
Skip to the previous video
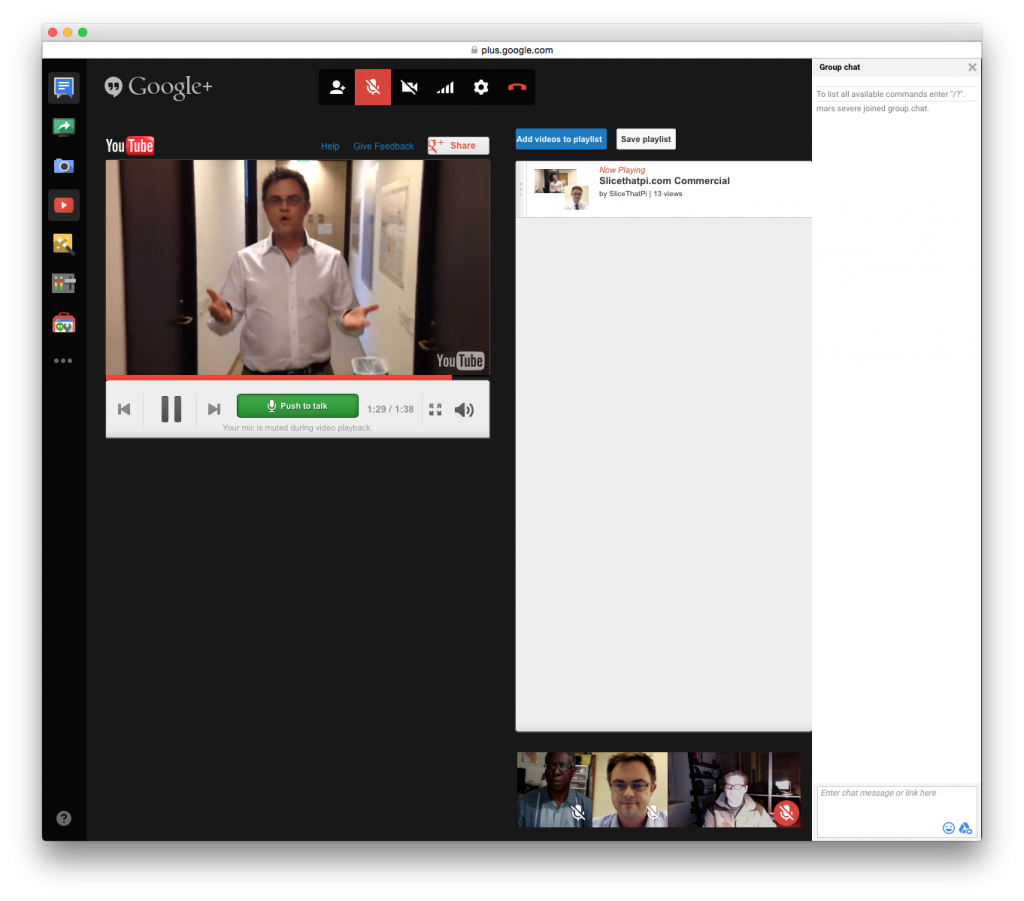coord(124,409)
